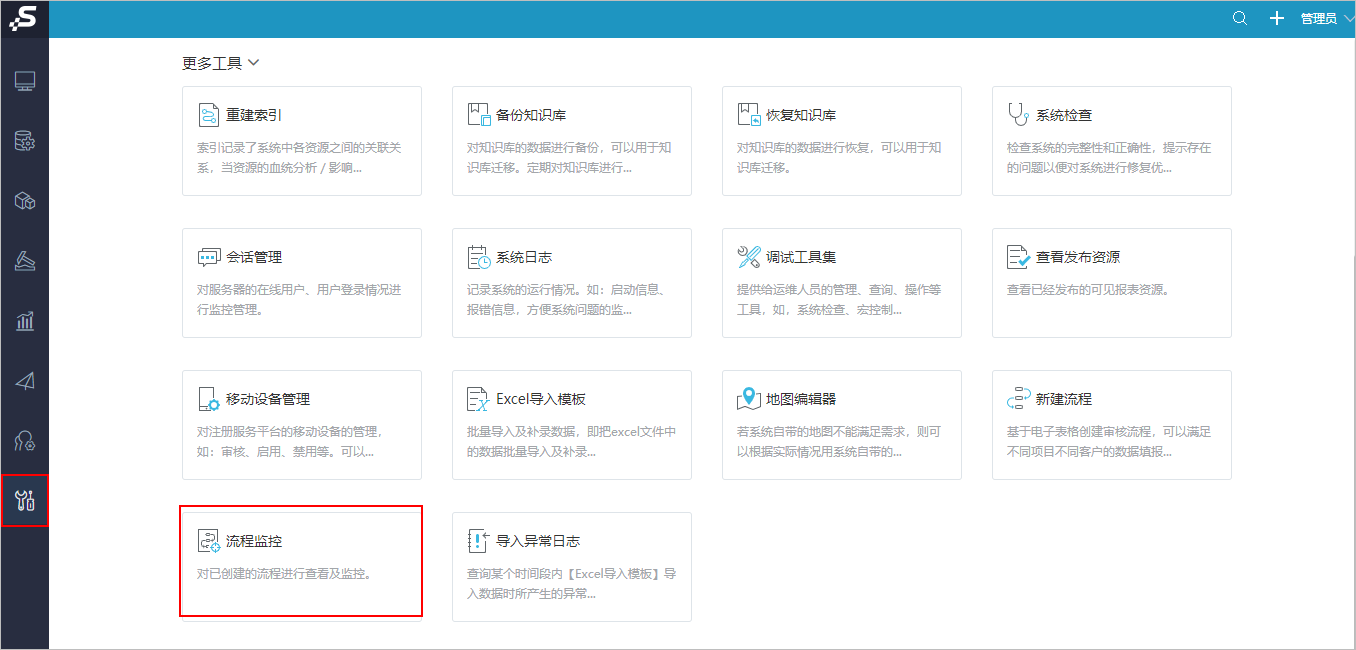Open the 调试工具集 title link

click(801, 257)
